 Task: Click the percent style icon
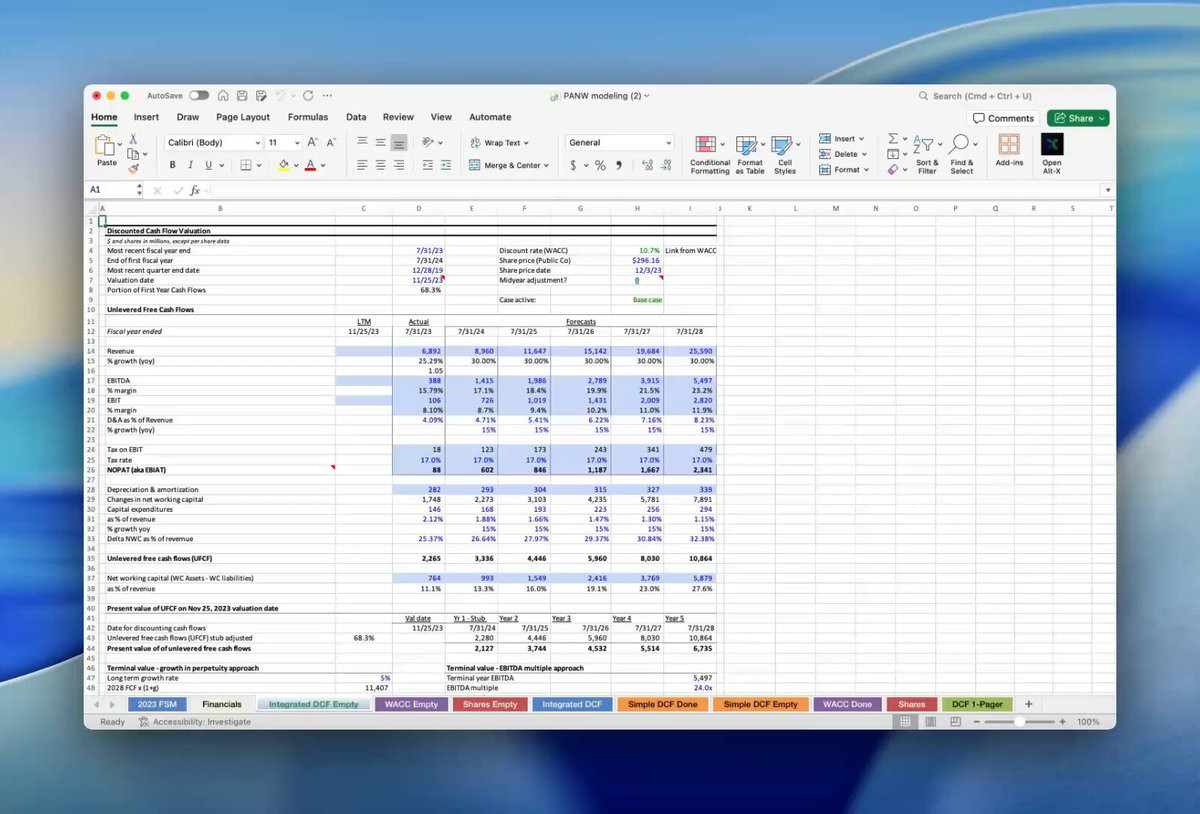point(600,166)
